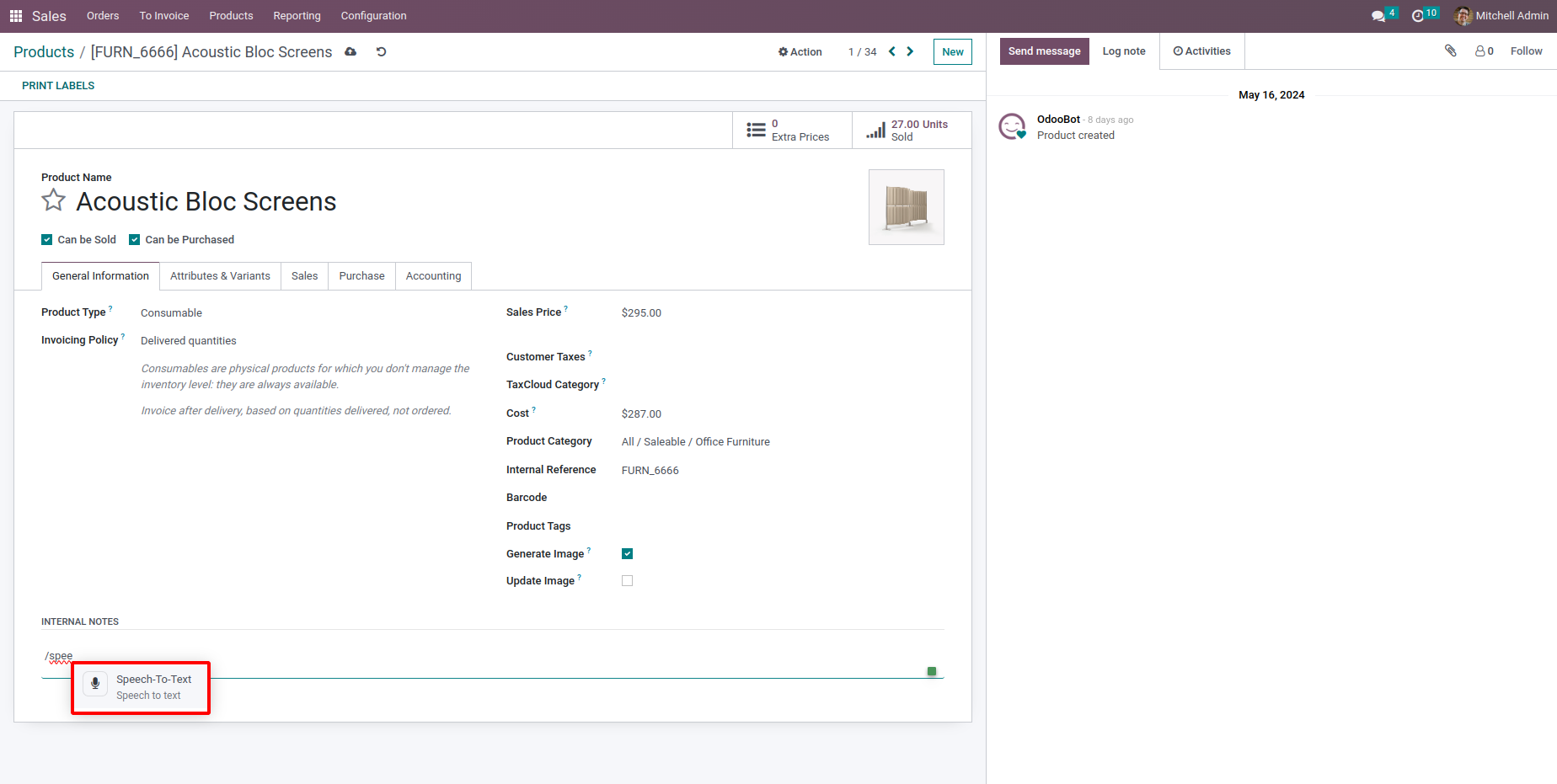Open the Products menu
Viewport: 1557px width, 784px height.
232,16
